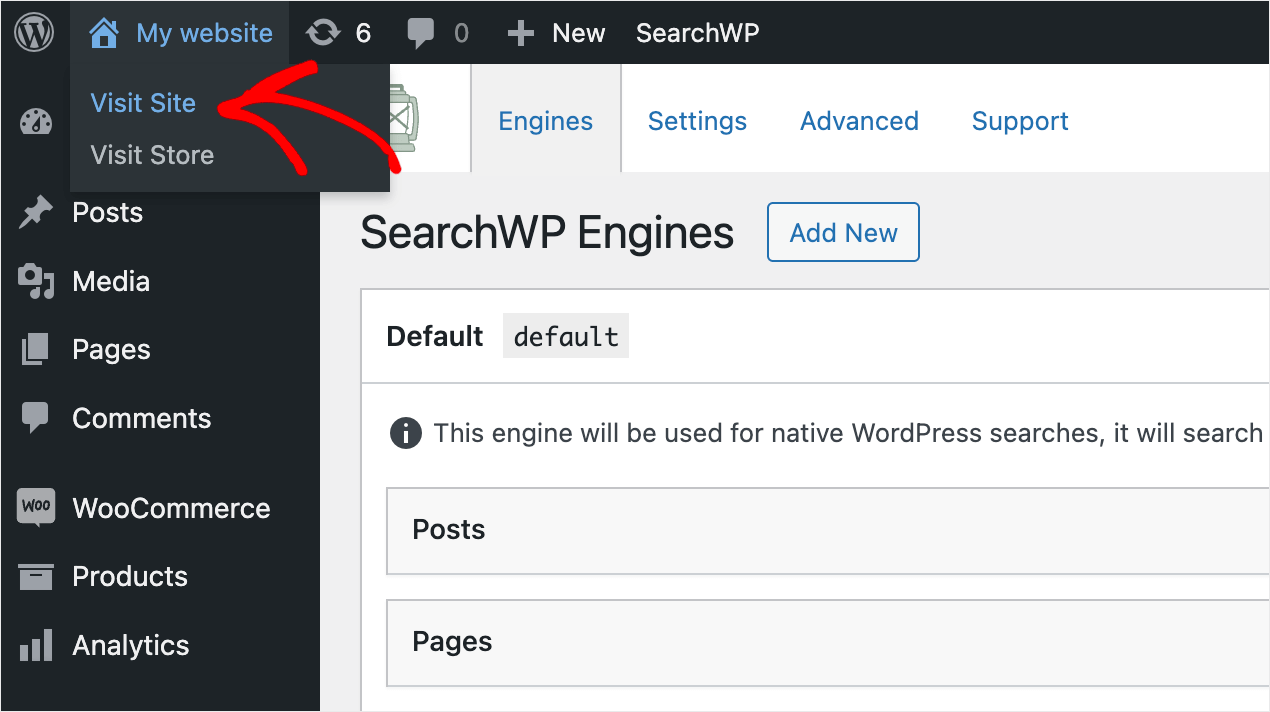Click the Pages stacked-sheets icon
Viewport: 1270px width, 712px height.
[35, 350]
